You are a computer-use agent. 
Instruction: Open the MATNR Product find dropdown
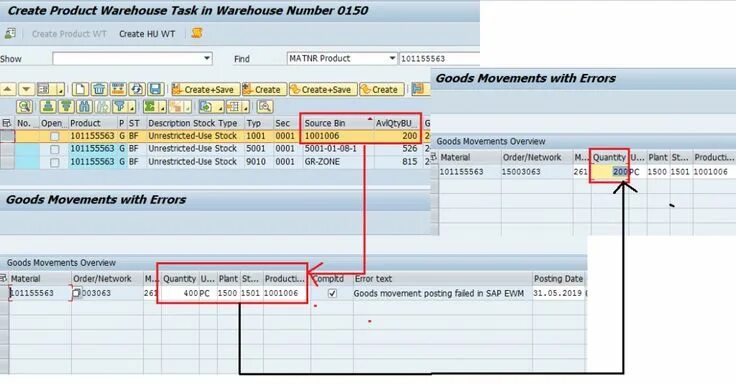coord(392,58)
